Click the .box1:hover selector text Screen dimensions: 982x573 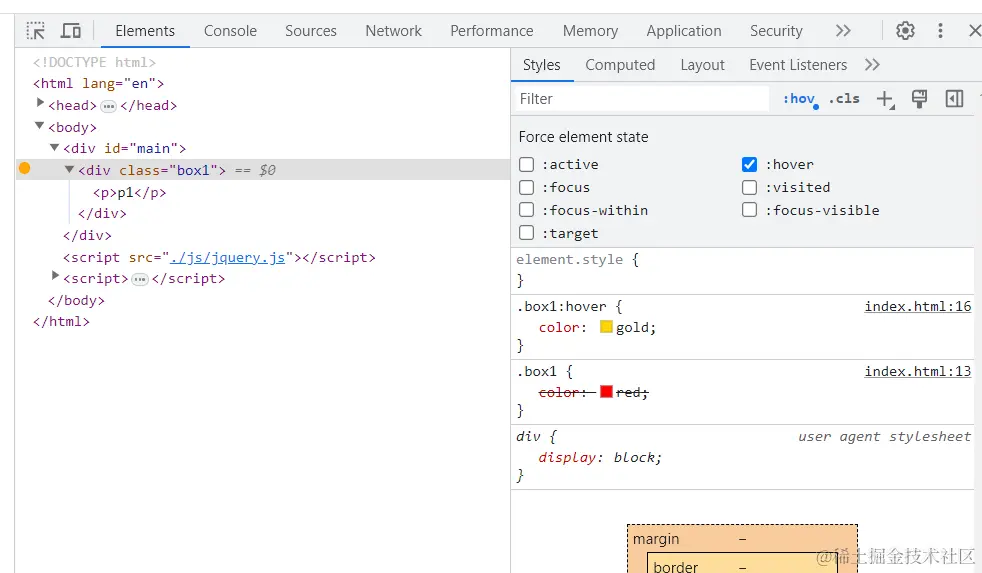pos(562,307)
